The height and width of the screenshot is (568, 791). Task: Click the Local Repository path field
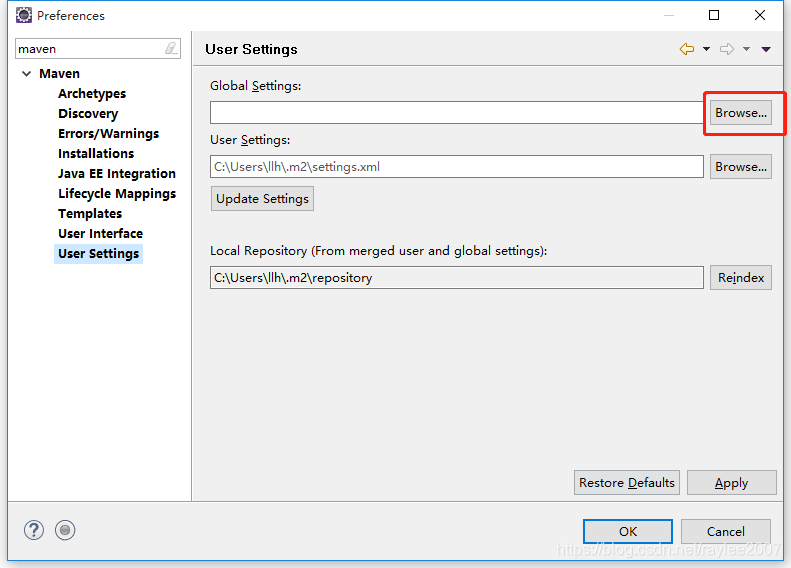[457, 277]
